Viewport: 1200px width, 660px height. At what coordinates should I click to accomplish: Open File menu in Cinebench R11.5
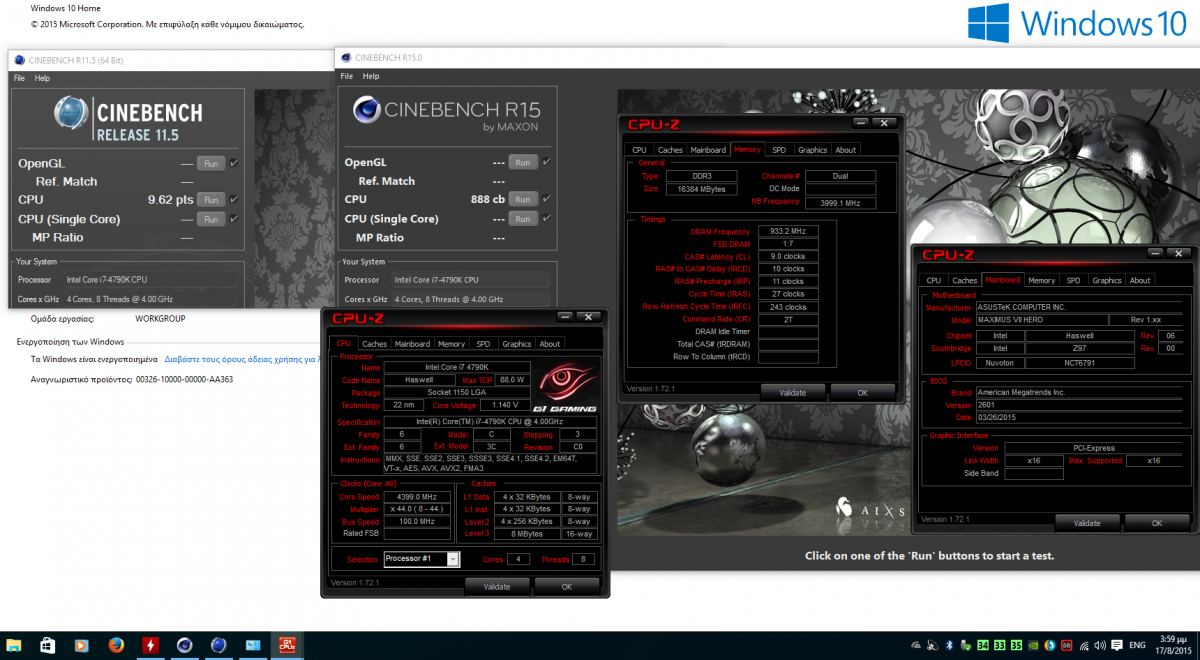point(19,78)
